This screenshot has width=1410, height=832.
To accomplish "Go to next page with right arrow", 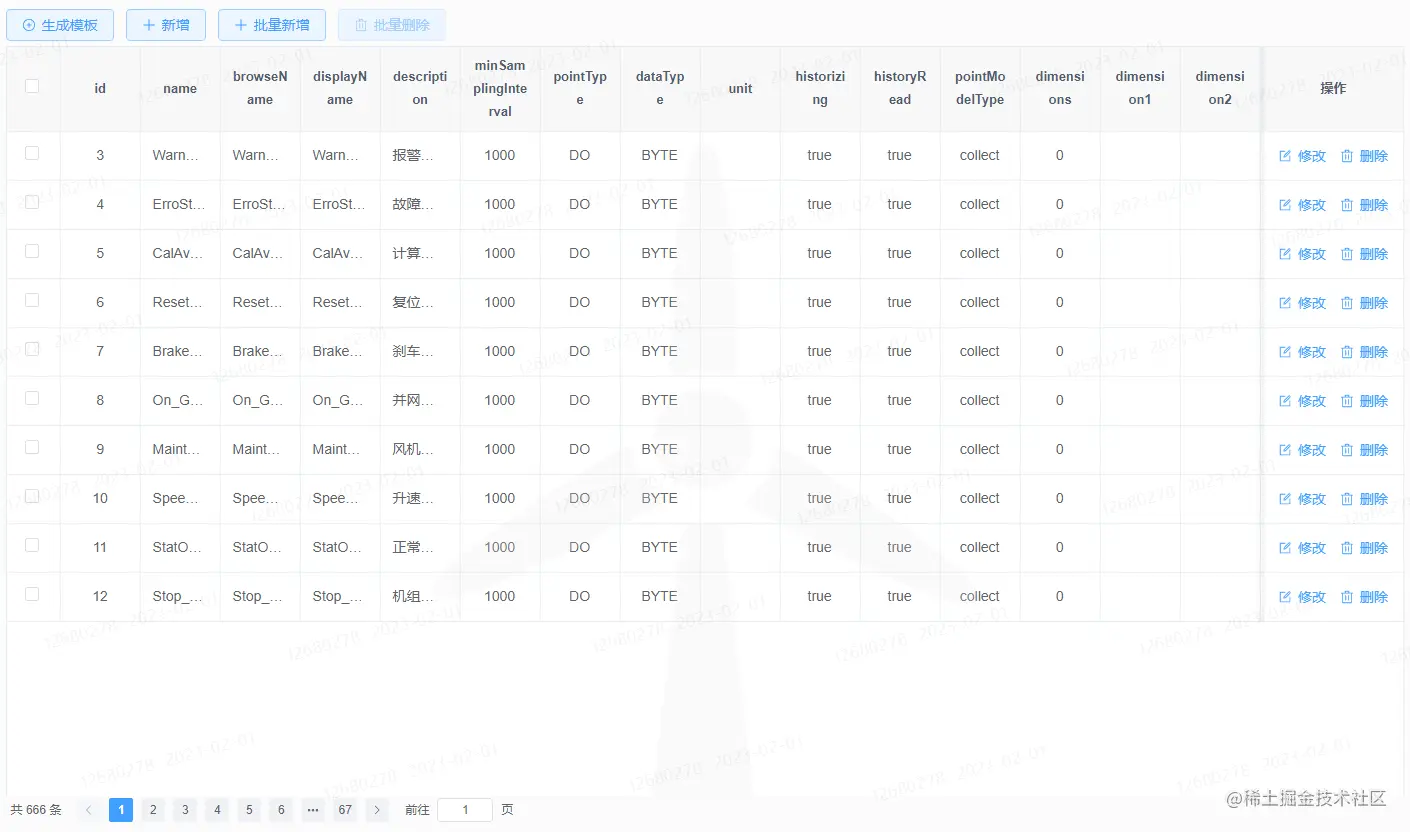I will tap(377, 810).
